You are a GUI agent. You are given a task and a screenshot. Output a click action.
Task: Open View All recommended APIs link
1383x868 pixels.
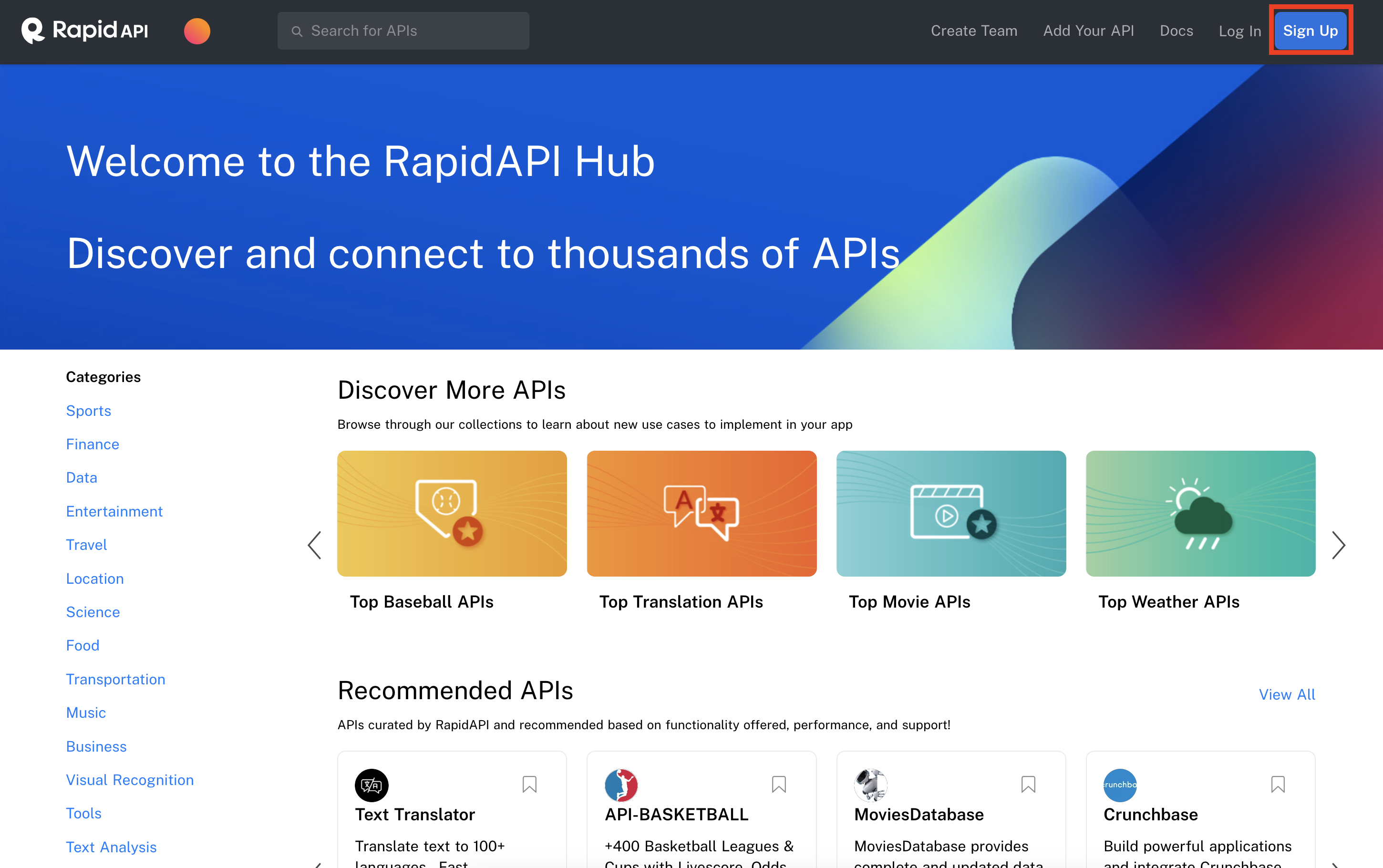click(x=1286, y=694)
